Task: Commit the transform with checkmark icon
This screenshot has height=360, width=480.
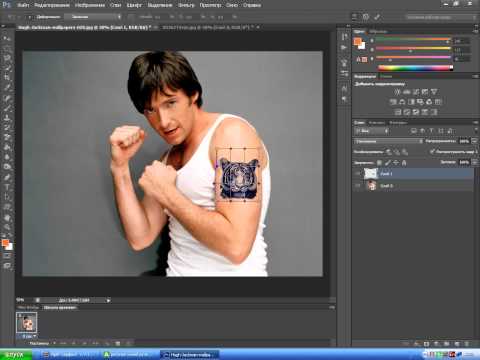Action: [x=377, y=17]
